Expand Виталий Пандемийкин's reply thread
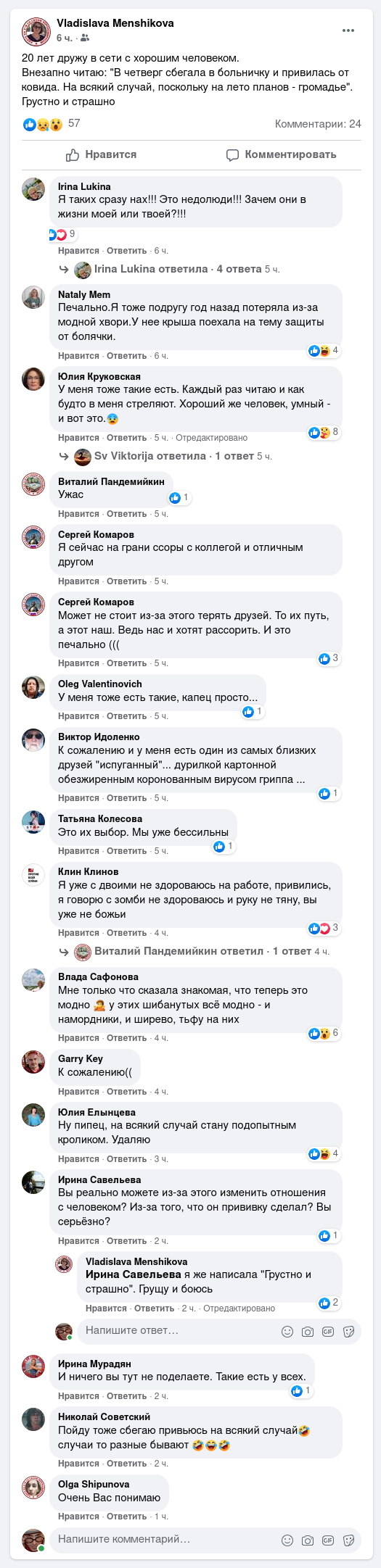The width and height of the screenshot is (381, 1568). pos(202,951)
